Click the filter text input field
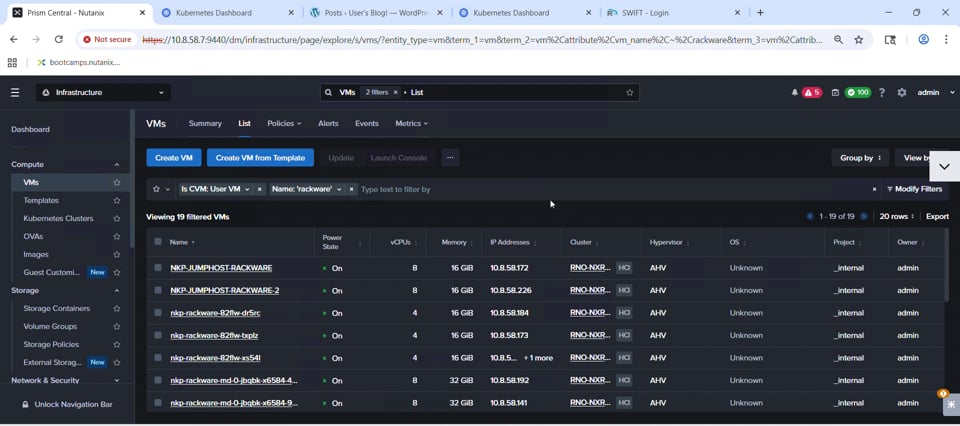This screenshot has height=426, width=960. [x=614, y=189]
